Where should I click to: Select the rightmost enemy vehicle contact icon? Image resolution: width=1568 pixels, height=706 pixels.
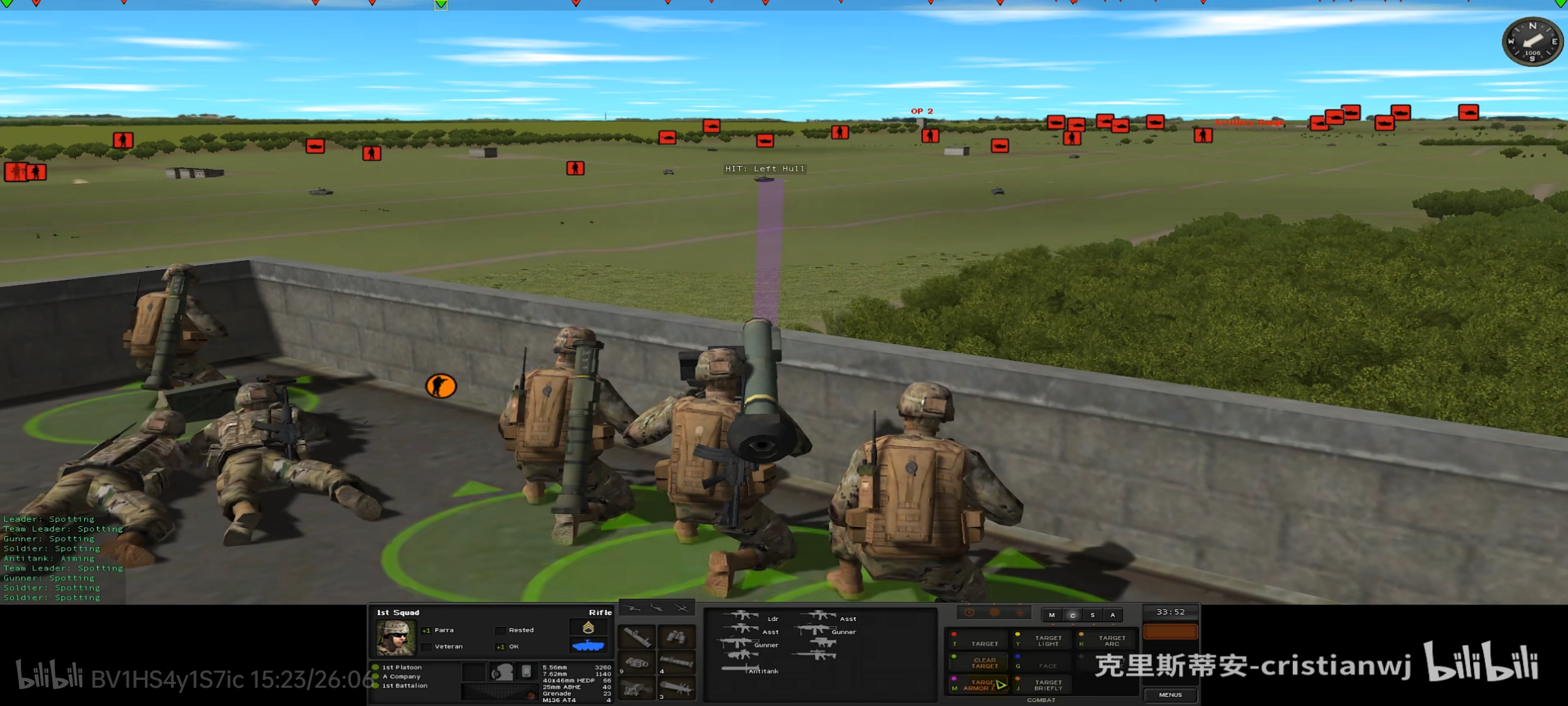1468,112
